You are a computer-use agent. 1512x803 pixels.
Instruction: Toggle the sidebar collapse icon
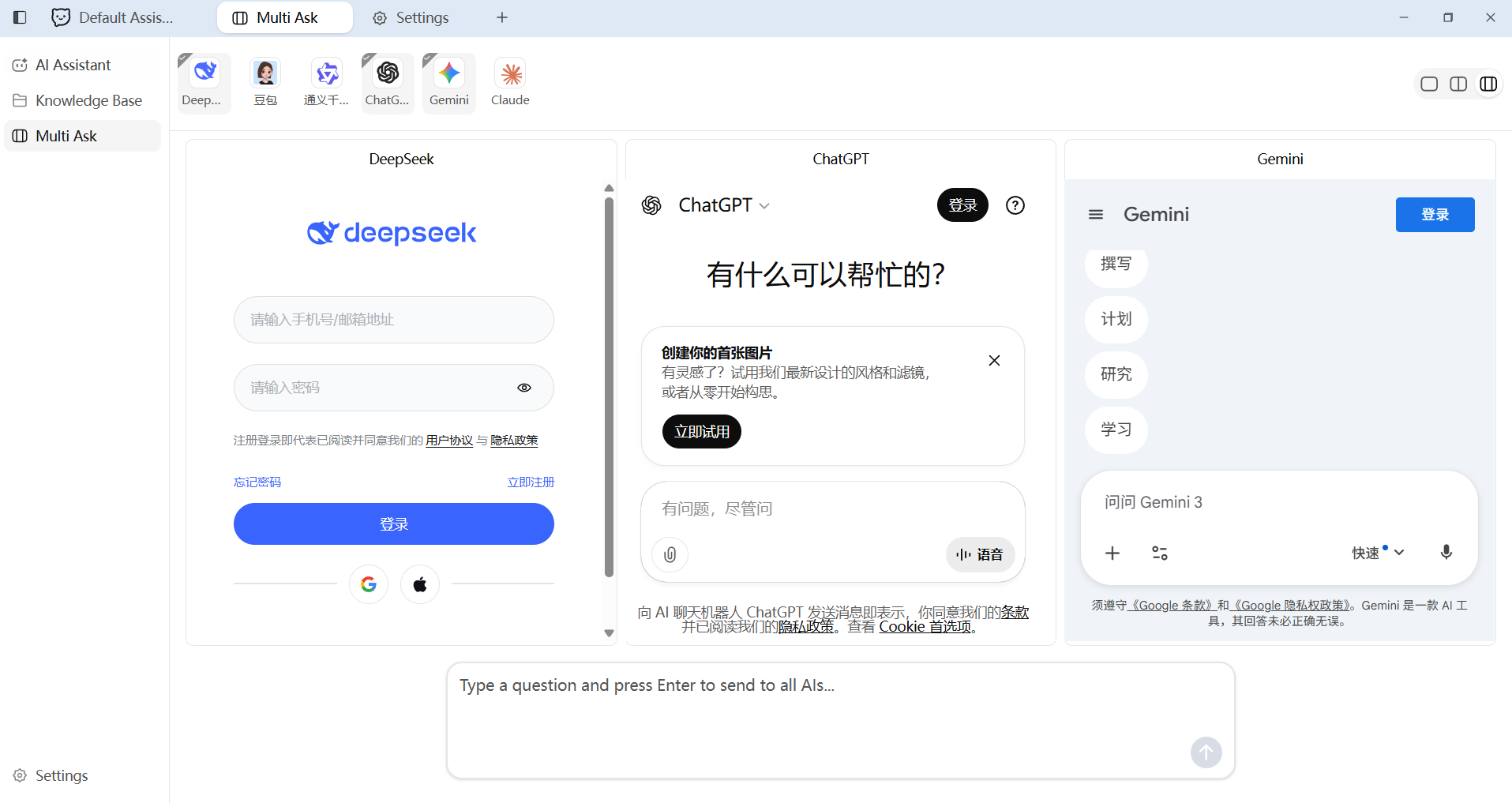(x=20, y=17)
